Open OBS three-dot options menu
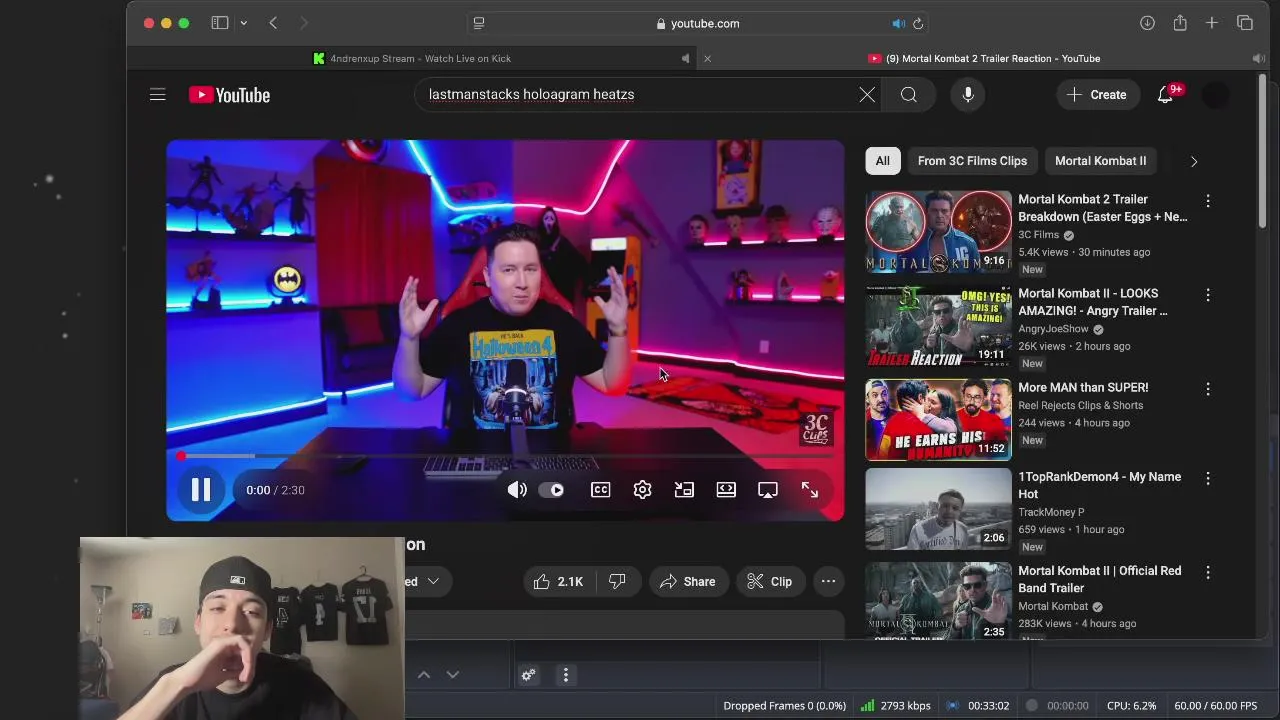This screenshot has height=720, width=1280. tap(565, 675)
